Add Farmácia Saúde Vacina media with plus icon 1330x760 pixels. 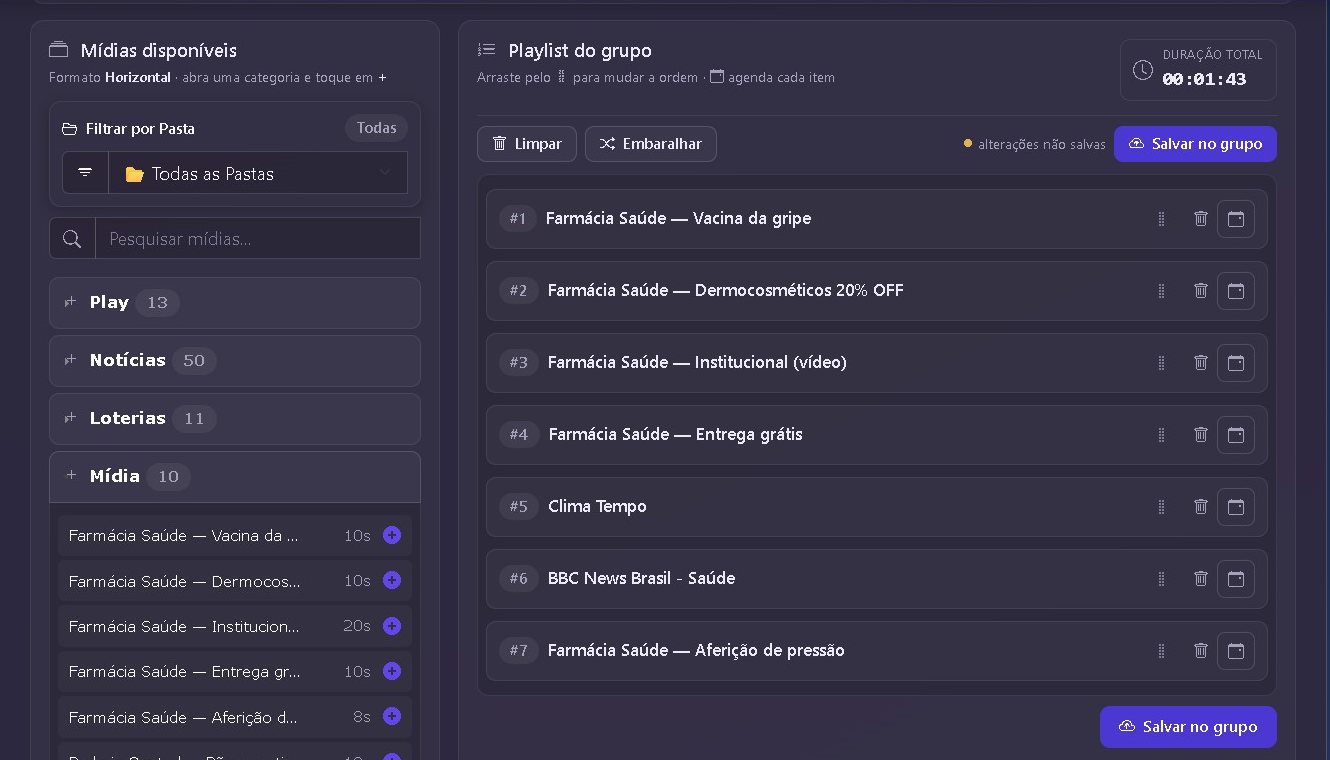point(392,535)
